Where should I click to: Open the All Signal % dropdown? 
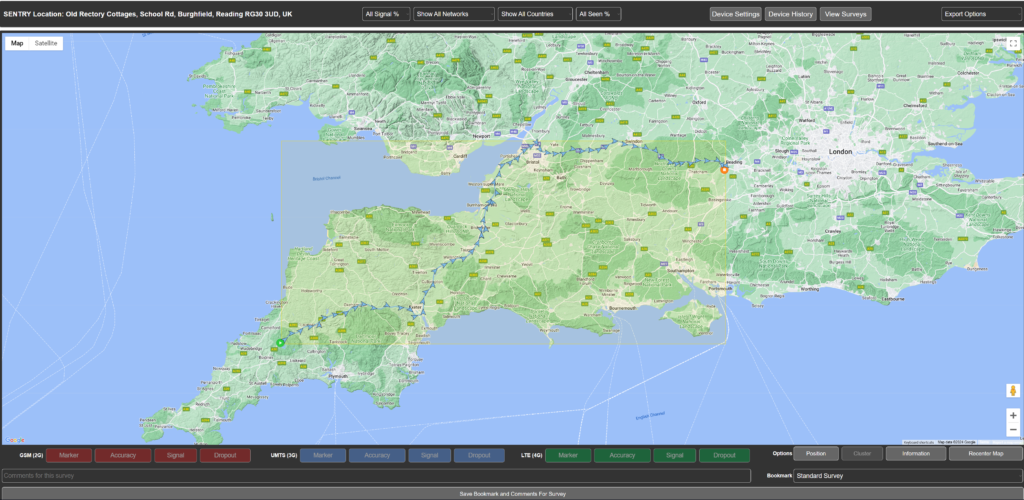387,14
